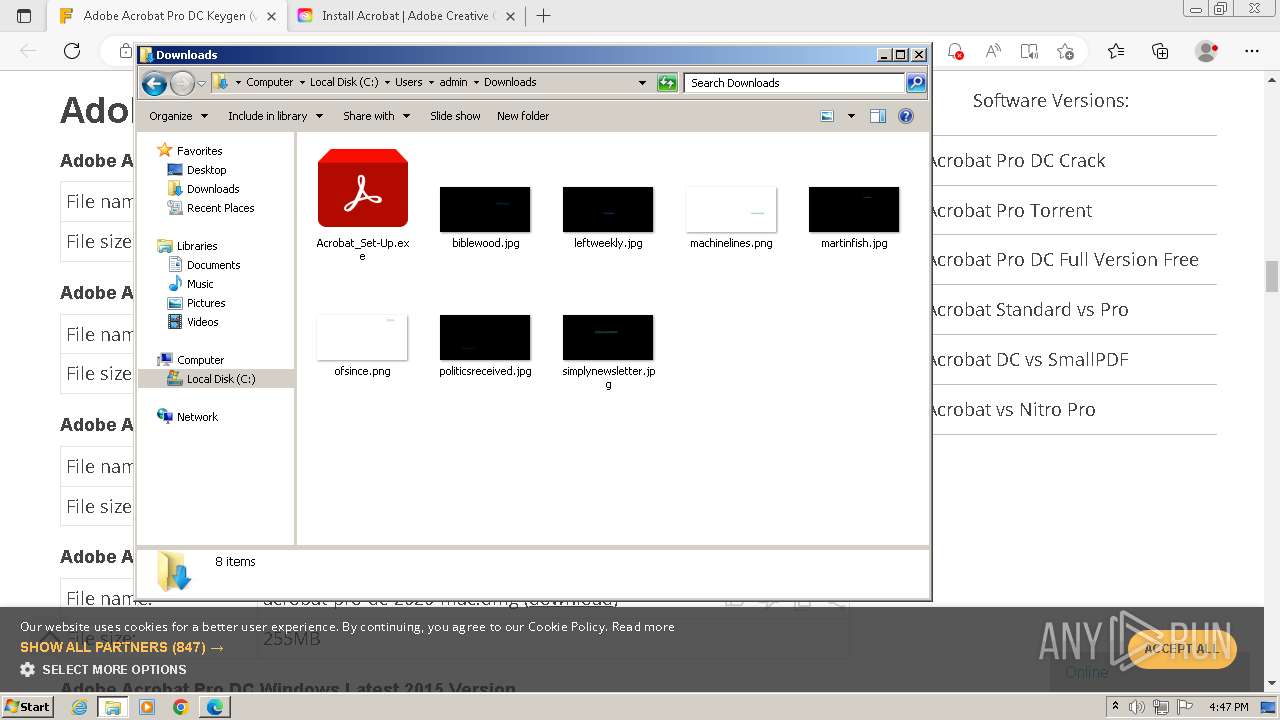Open the Organize menu
Screen dimensions: 1280x720
click(178, 116)
